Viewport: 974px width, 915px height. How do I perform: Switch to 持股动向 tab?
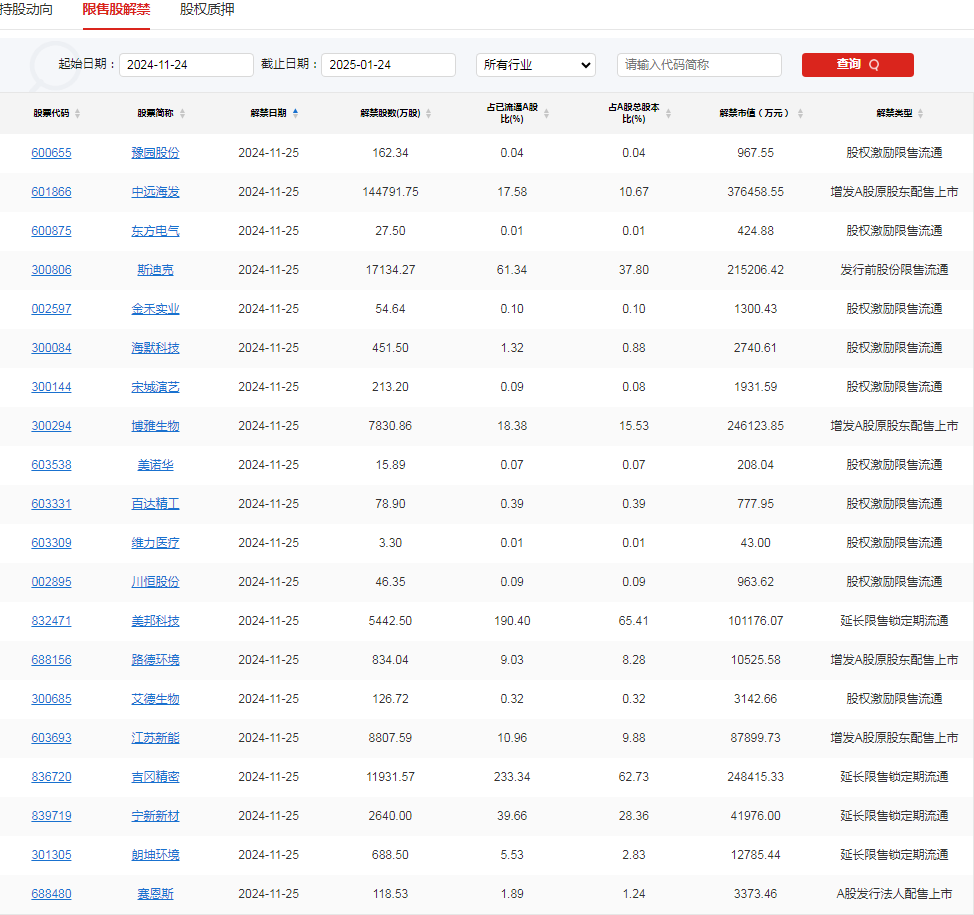26,9
